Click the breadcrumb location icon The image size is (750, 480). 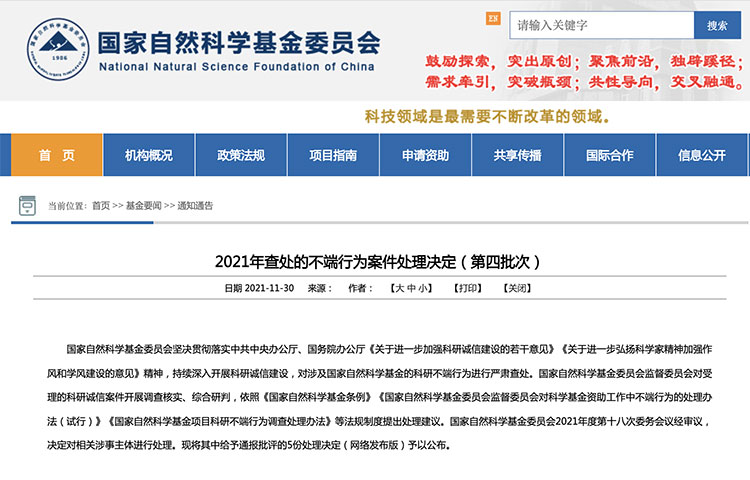[29, 205]
